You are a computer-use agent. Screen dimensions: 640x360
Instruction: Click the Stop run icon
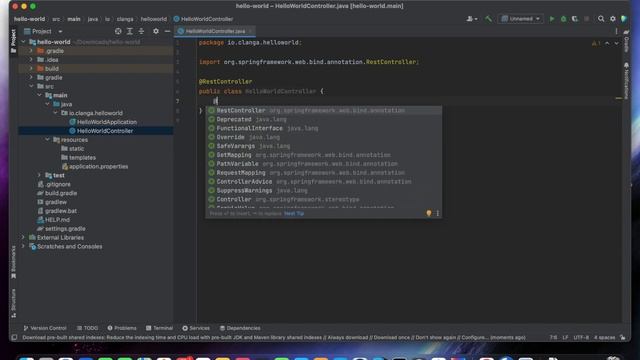tap(587, 19)
